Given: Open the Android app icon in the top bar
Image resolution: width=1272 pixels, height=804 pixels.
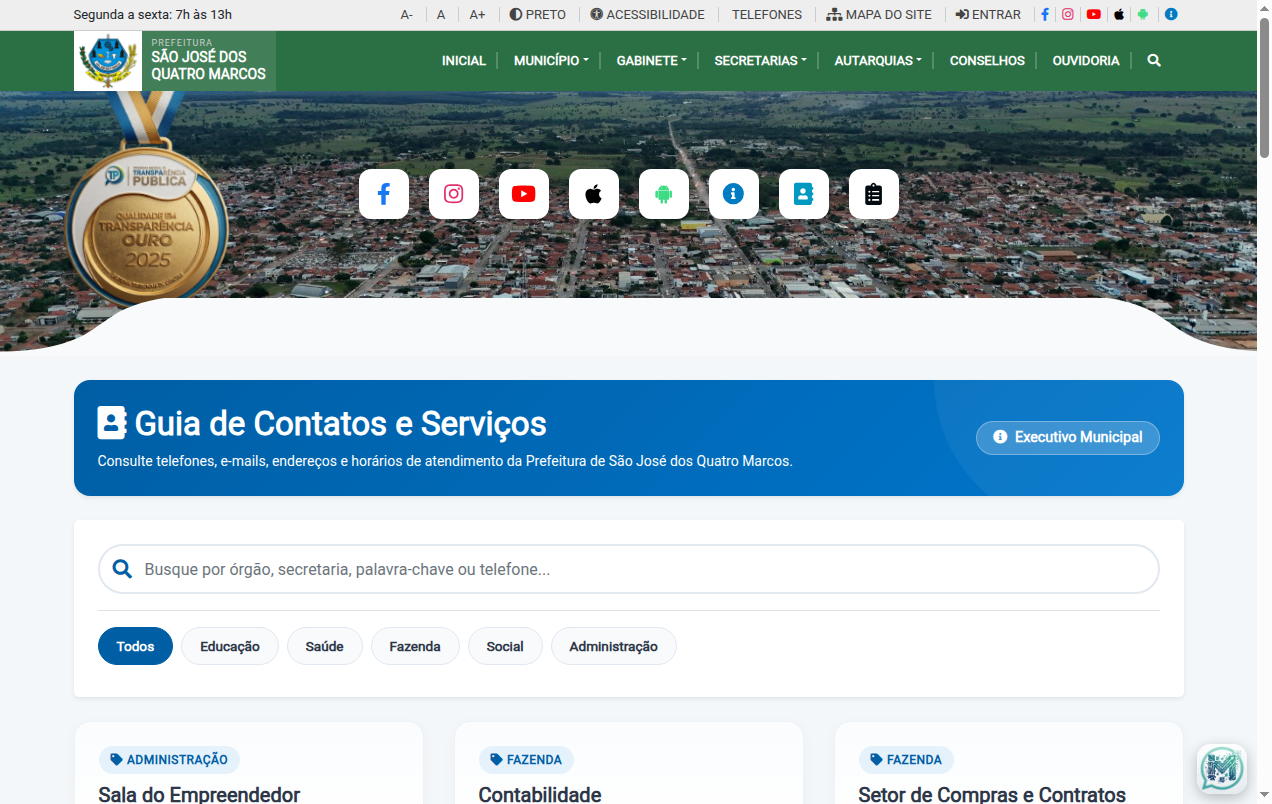Looking at the screenshot, I should pyautogui.click(x=1143, y=15).
